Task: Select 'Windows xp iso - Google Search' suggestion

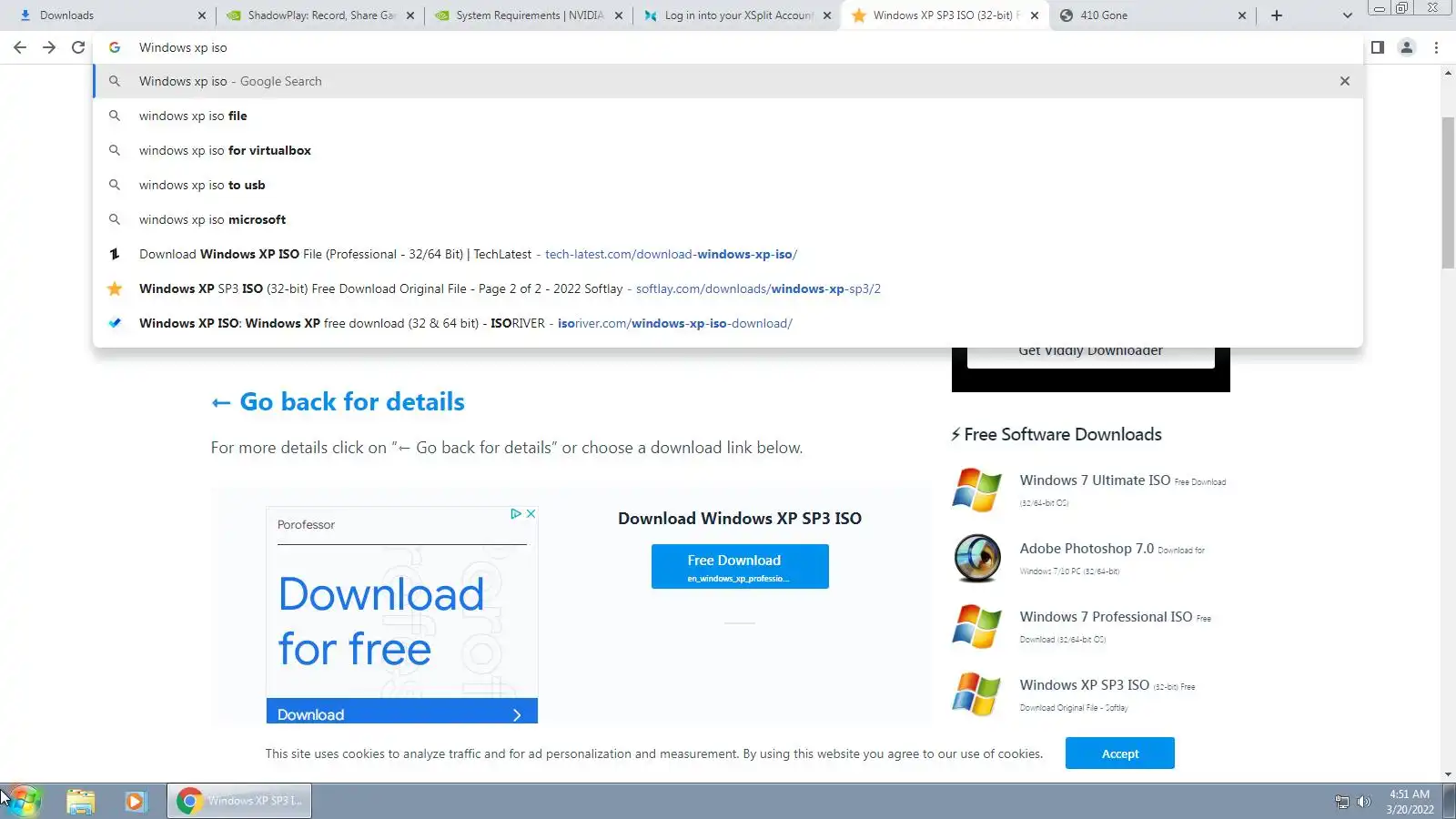Action: coord(728,81)
